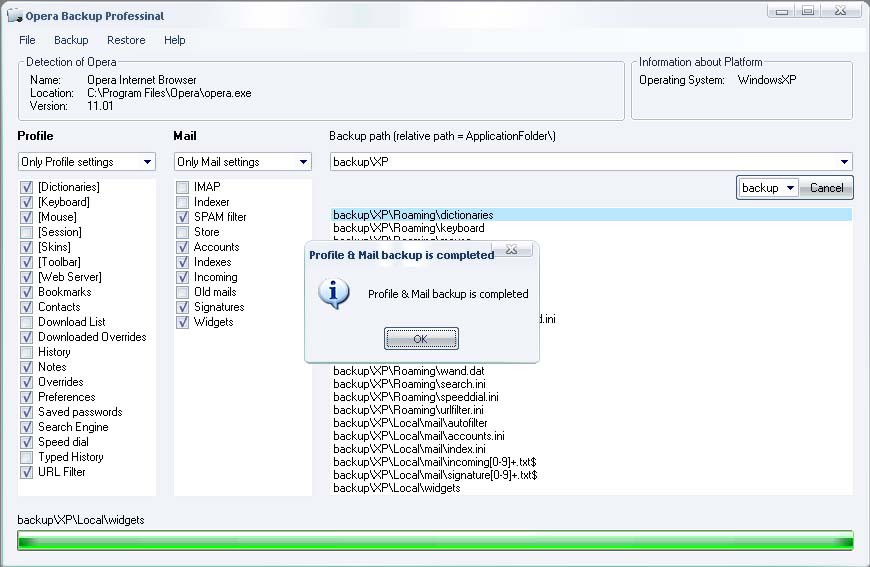Open the Restore menu
The height and width of the screenshot is (567, 870).
pyautogui.click(x=126, y=40)
